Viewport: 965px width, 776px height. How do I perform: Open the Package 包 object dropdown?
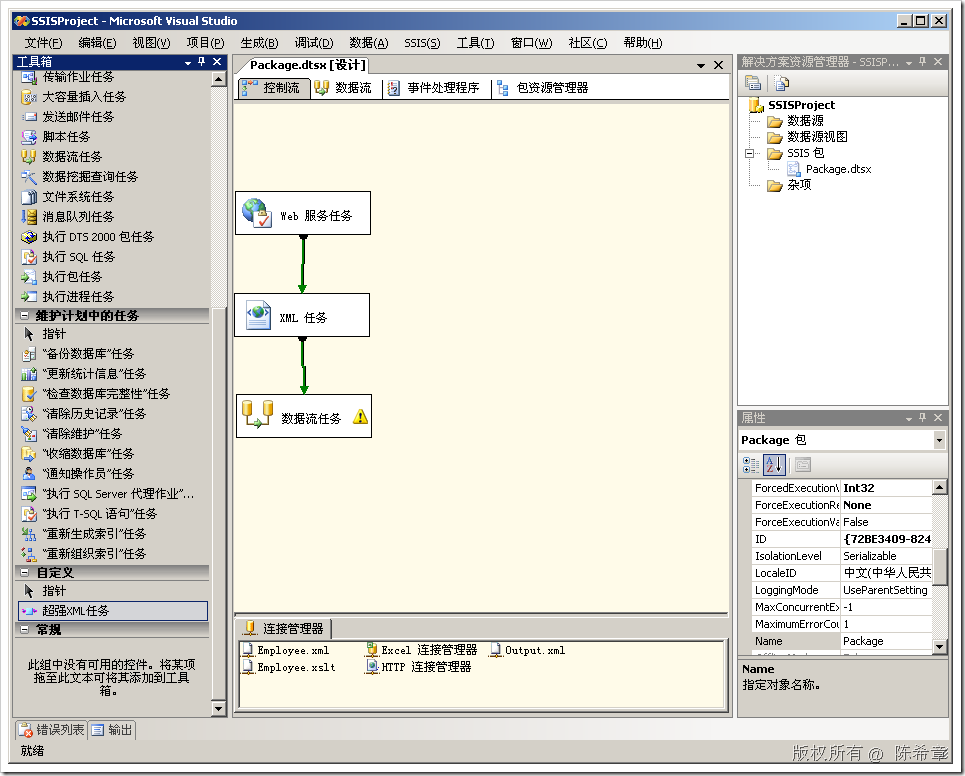pos(939,440)
